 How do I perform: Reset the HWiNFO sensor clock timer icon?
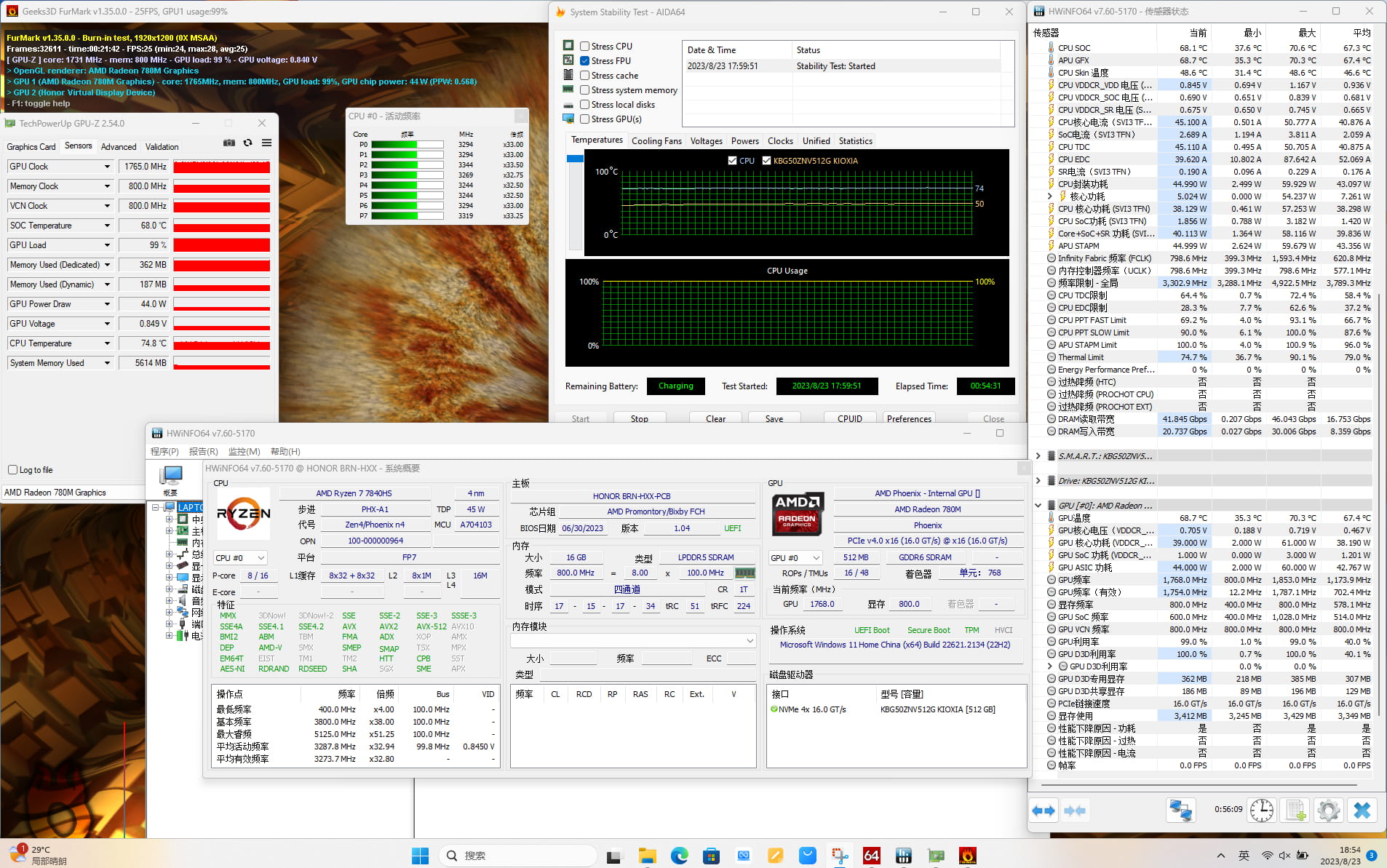point(1261,810)
